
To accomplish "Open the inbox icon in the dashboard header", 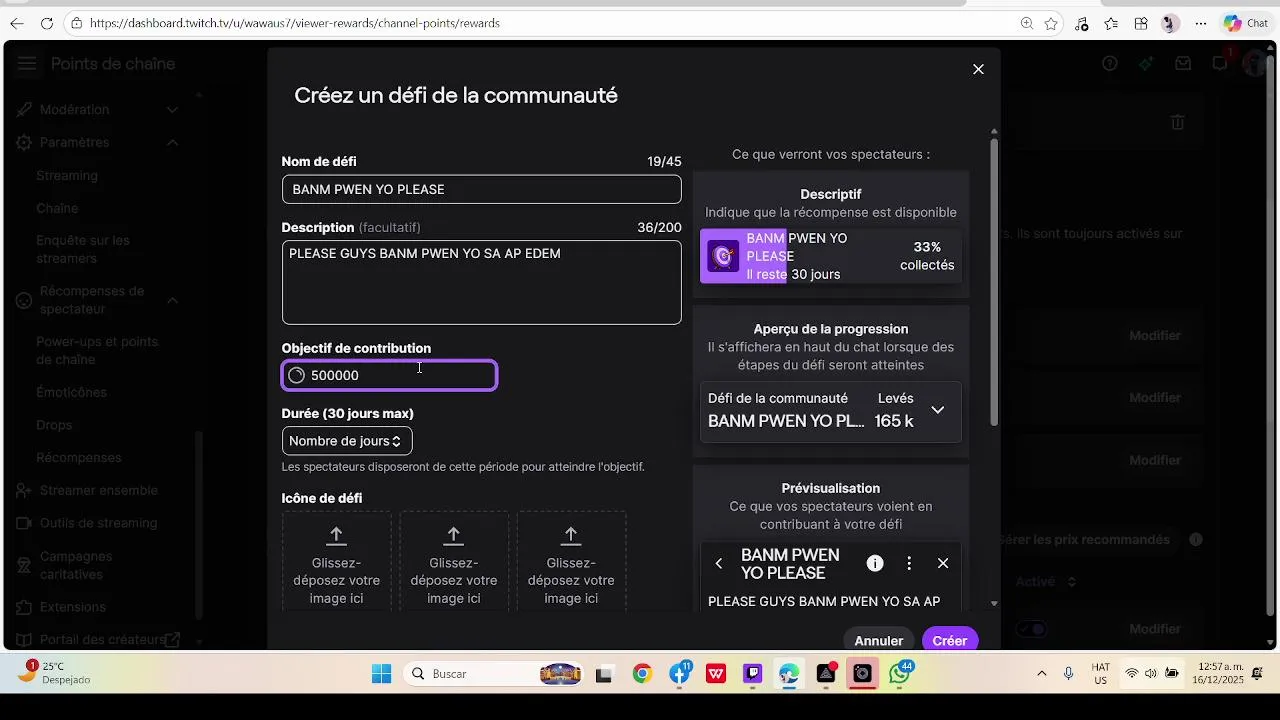I will point(1183,63).
